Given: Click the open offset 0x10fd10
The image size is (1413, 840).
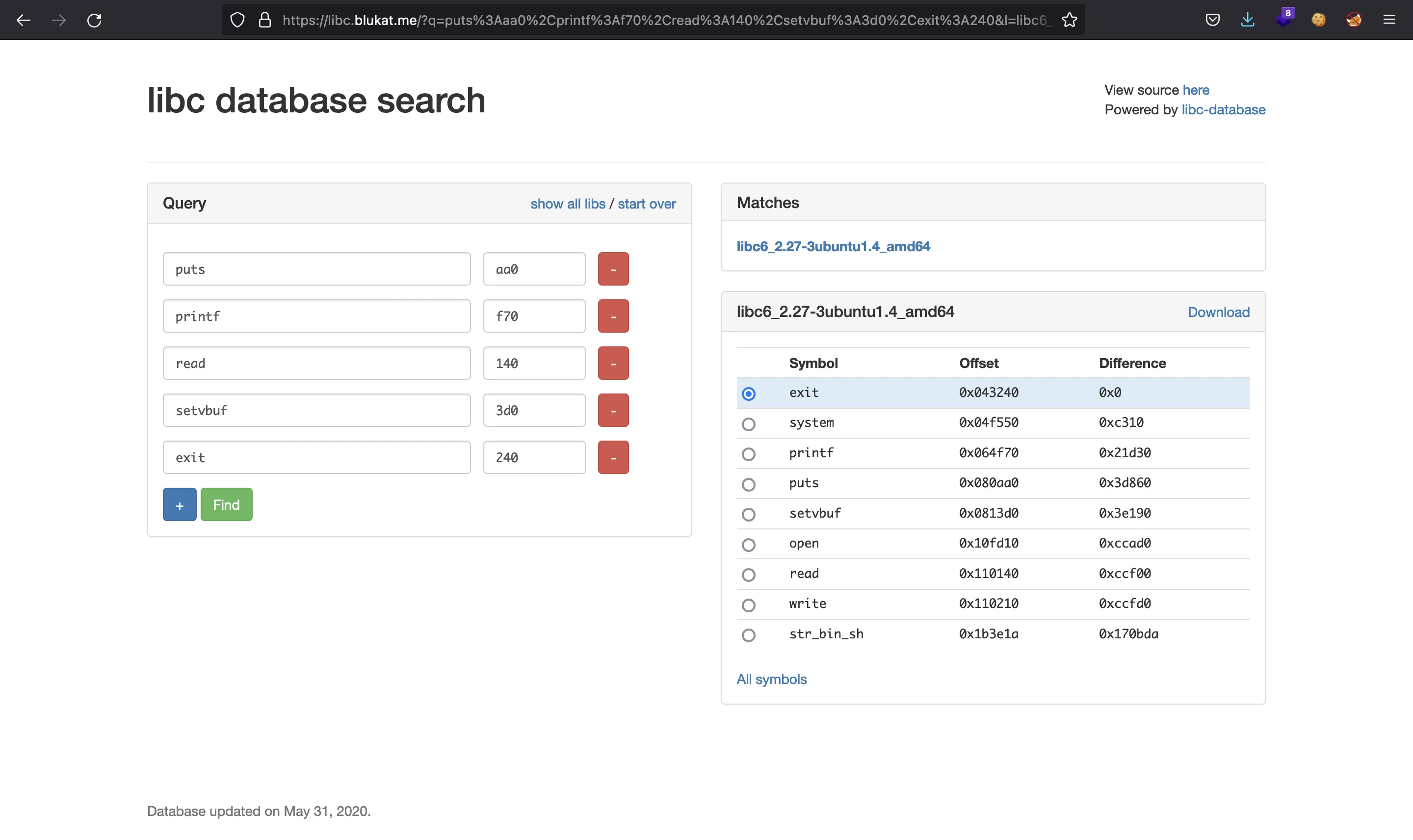Looking at the screenshot, I should pos(989,543).
